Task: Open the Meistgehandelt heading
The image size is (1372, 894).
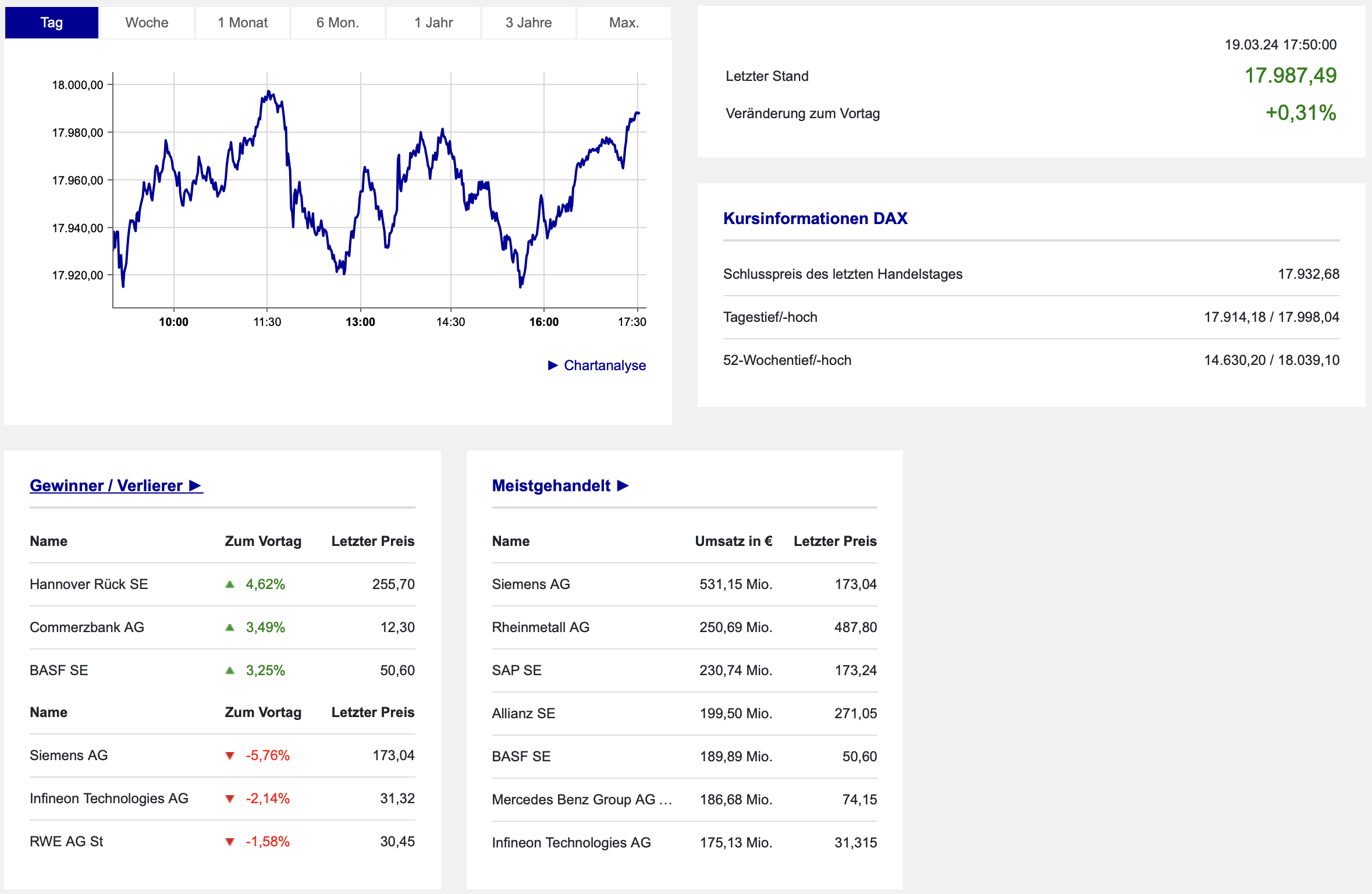Action: [551, 485]
